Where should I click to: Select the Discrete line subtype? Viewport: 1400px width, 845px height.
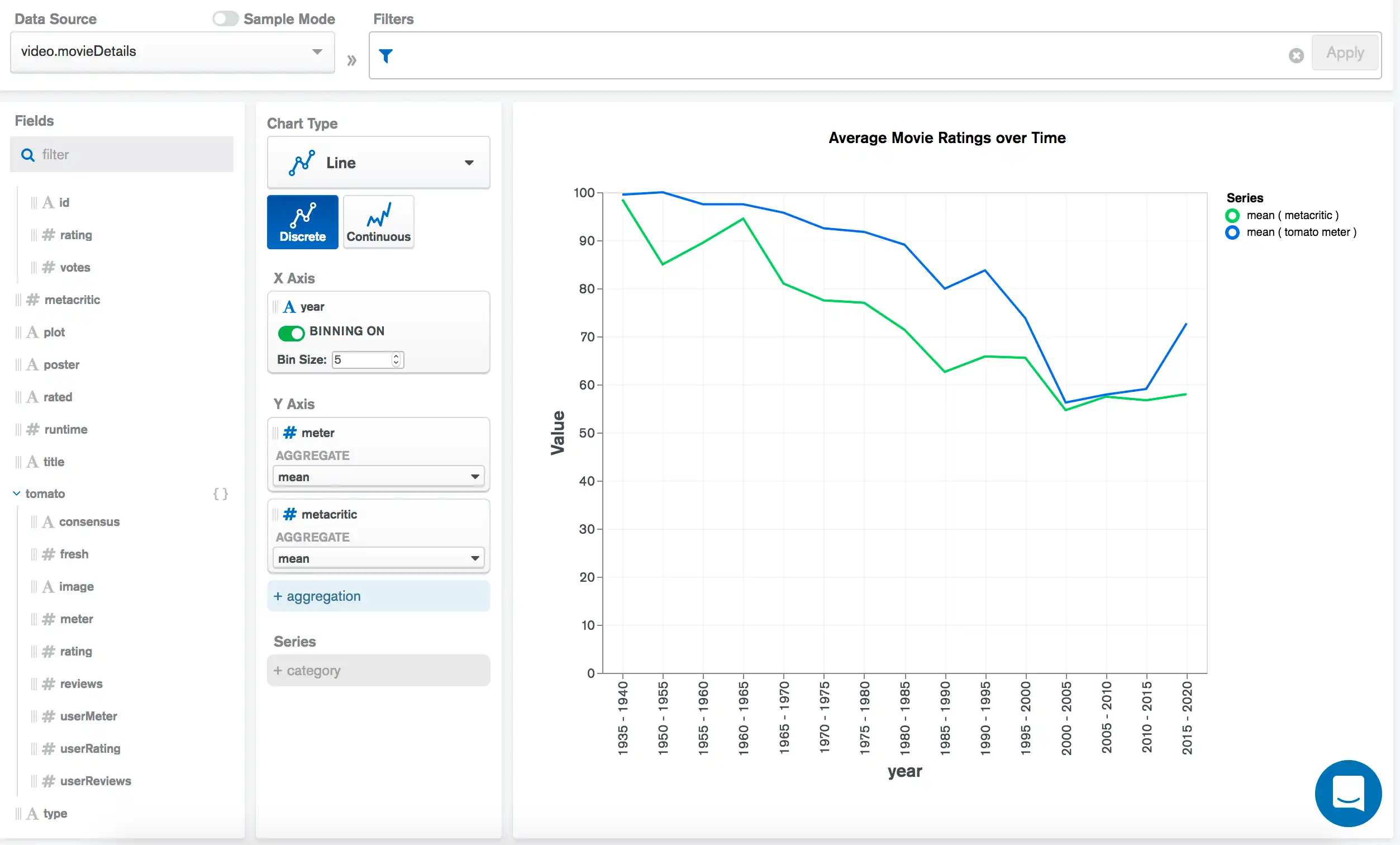(302, 222)
